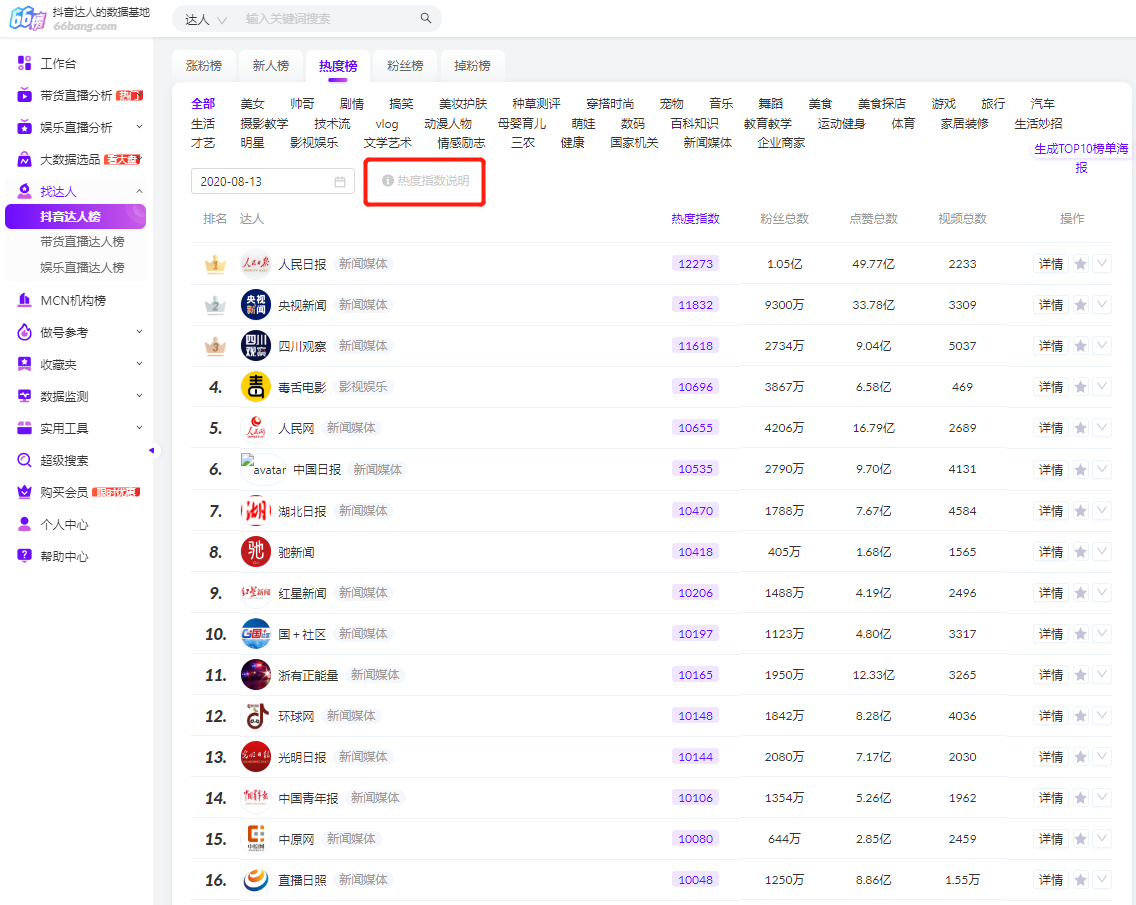Viewport: 1136px width, 905px height.
Task: Click the sidebar collapse arrow
Action: [x=152, y=451]
